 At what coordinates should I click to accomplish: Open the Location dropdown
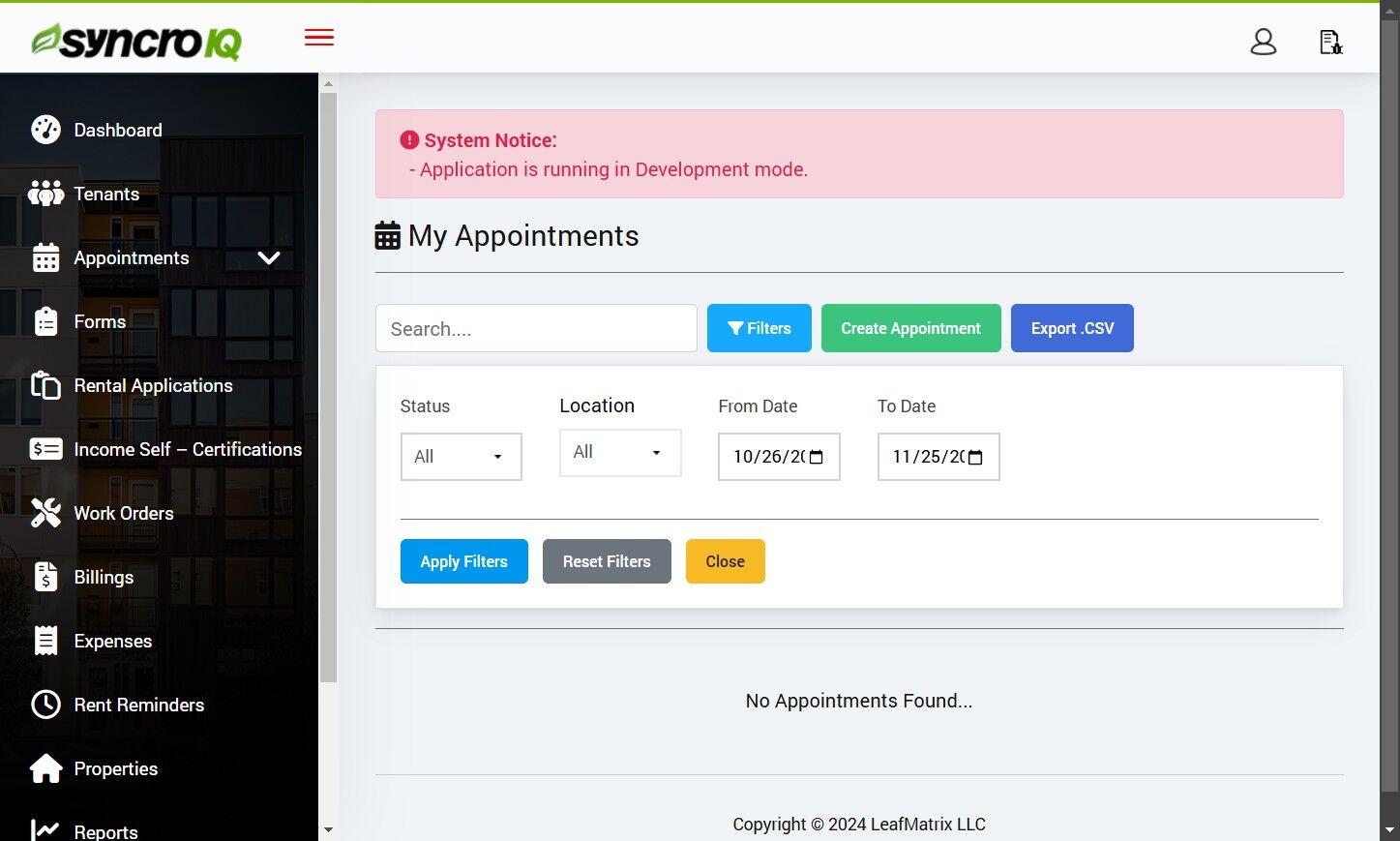pyautogui.click(x=620, y=453)
